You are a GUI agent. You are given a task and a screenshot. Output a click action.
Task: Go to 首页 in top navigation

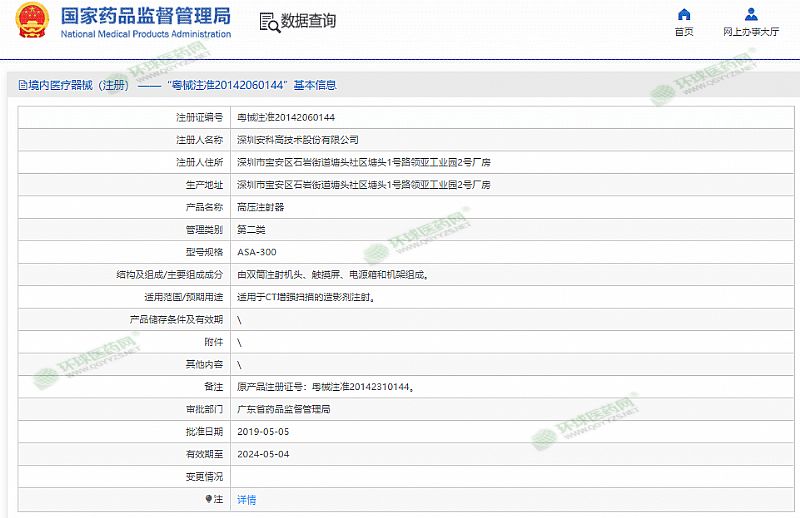coord(684,32)
